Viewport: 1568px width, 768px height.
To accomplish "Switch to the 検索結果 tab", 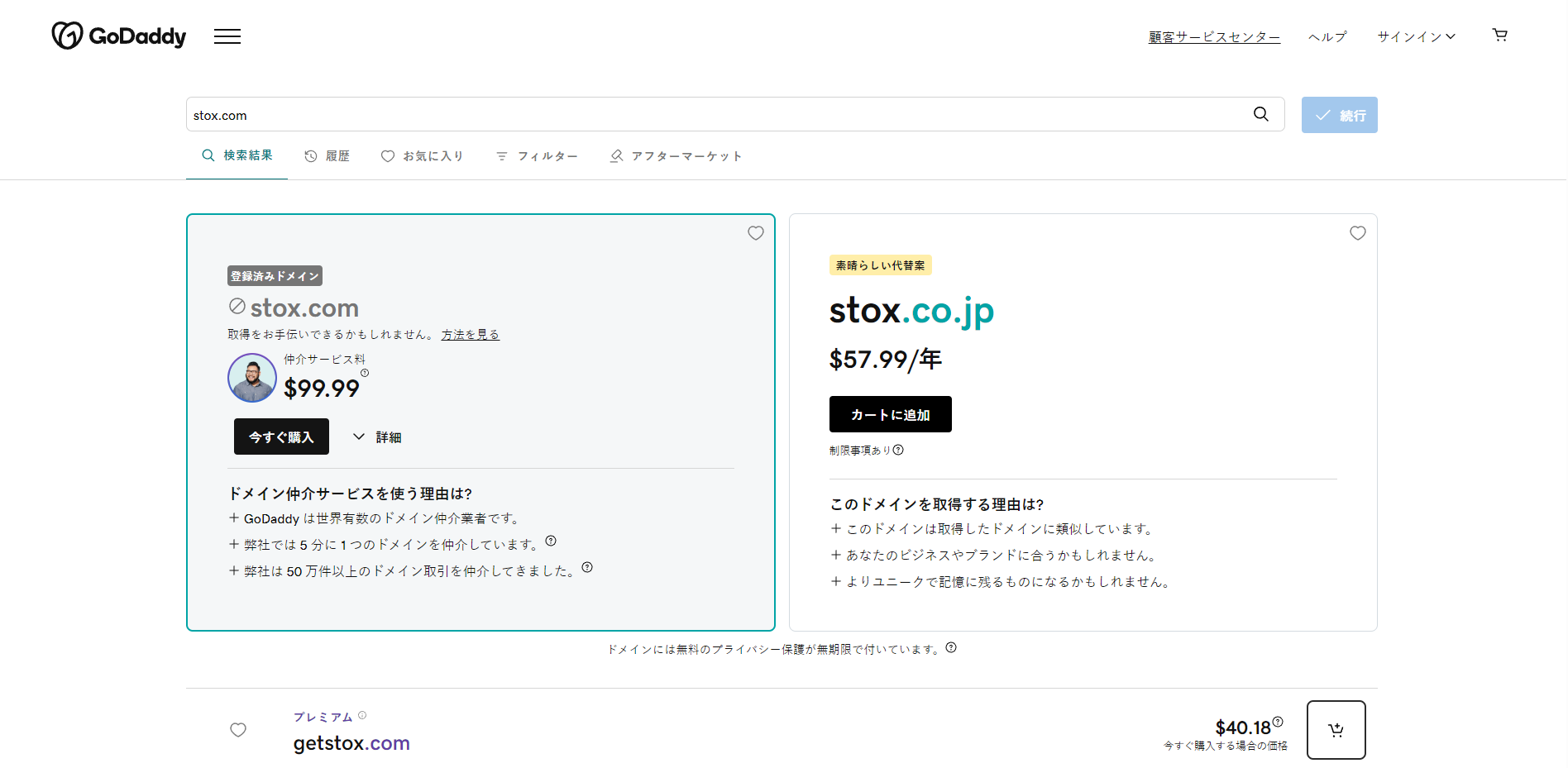I will (237, 155).
